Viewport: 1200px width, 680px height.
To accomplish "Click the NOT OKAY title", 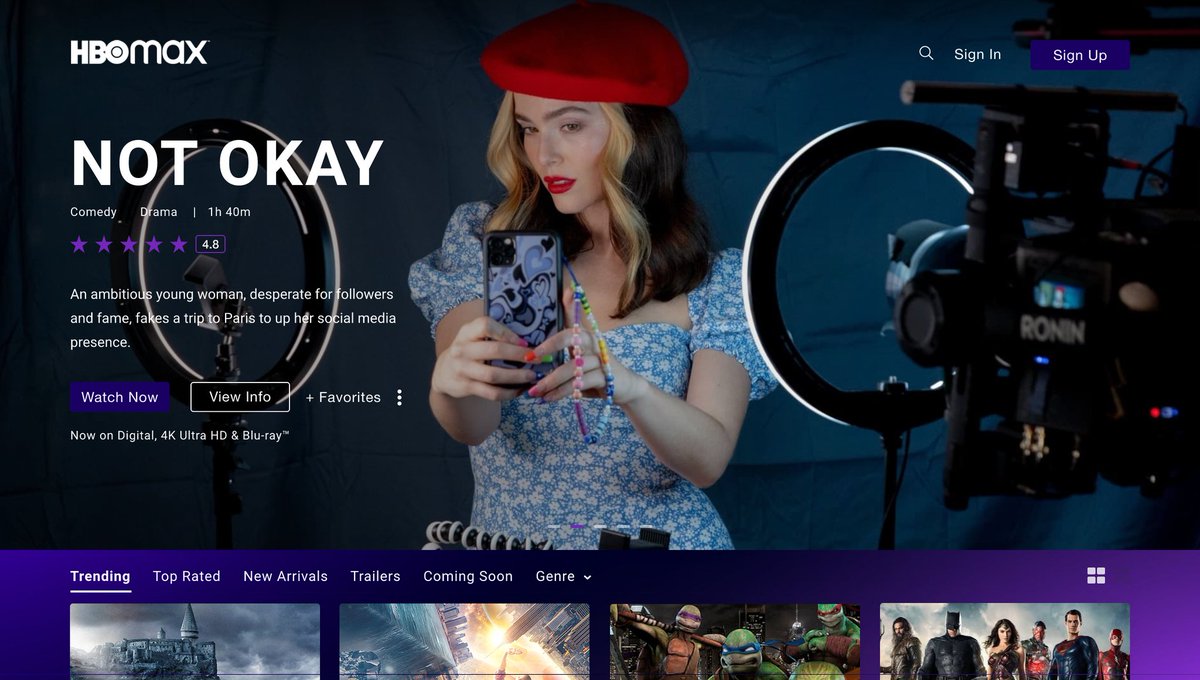I will pos(227,163).
